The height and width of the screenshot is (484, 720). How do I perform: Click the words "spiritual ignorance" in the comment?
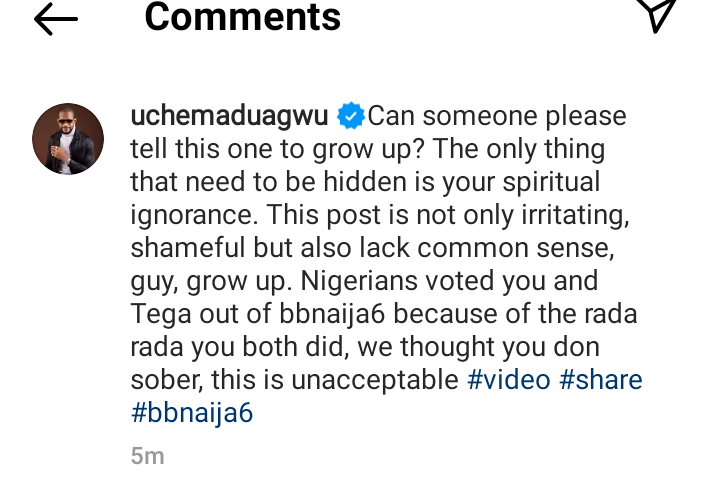[x=366, y=198]
